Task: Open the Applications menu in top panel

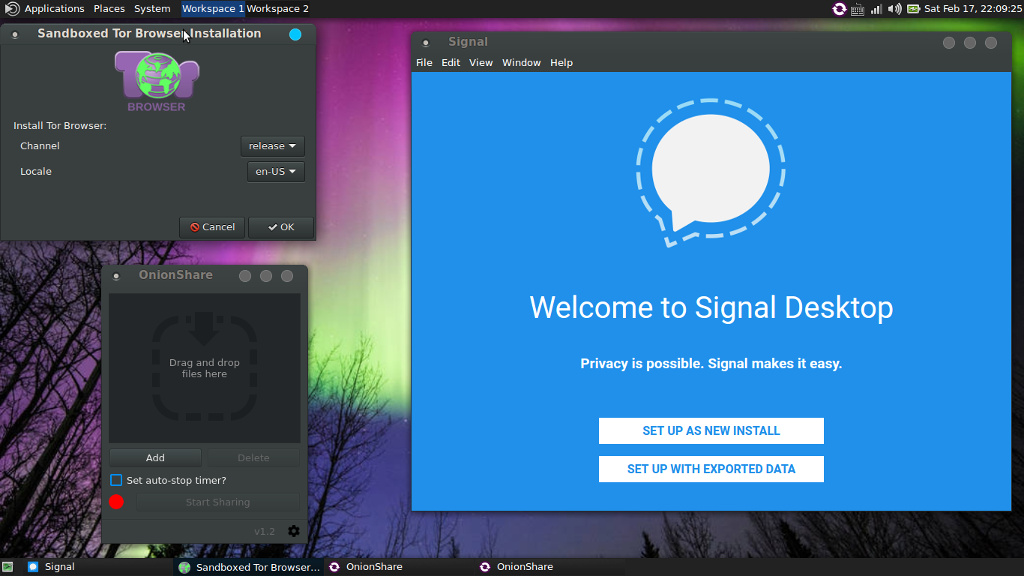Action: 54,9
